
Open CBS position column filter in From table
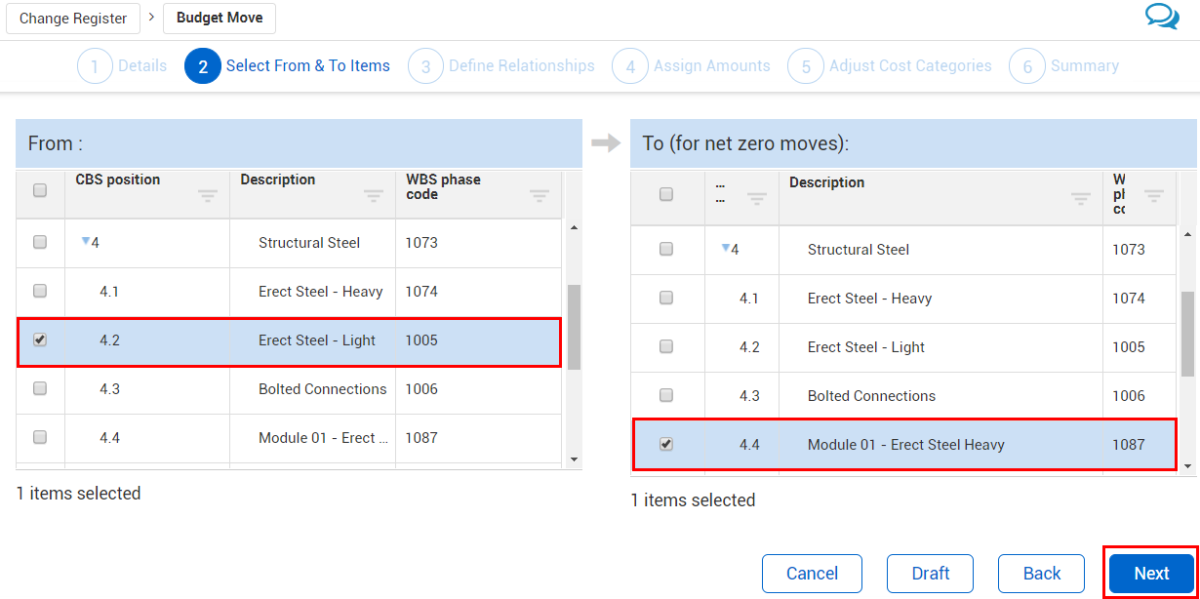[x=208, y=195]
